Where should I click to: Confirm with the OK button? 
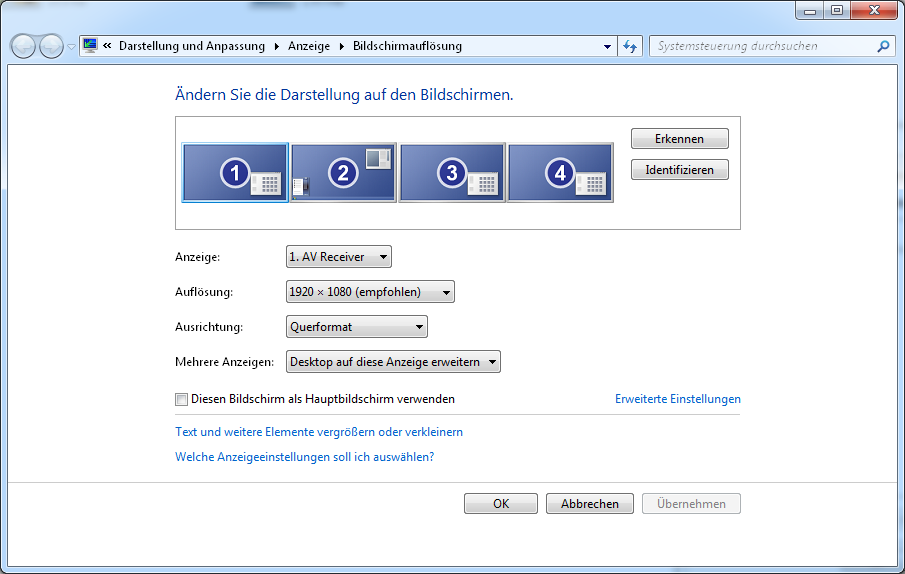pyautogui.click(x=500, y=504)
